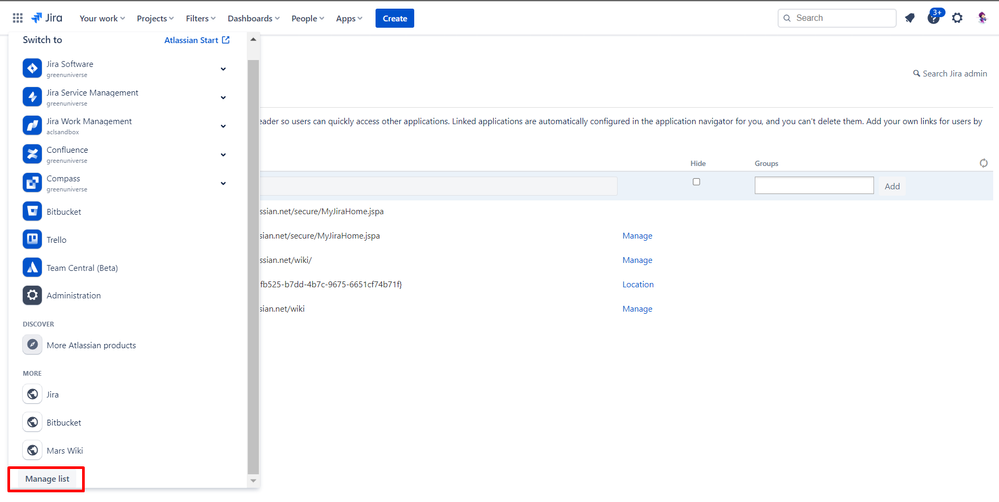Click the Compass product icon

[x=32, y=183]
